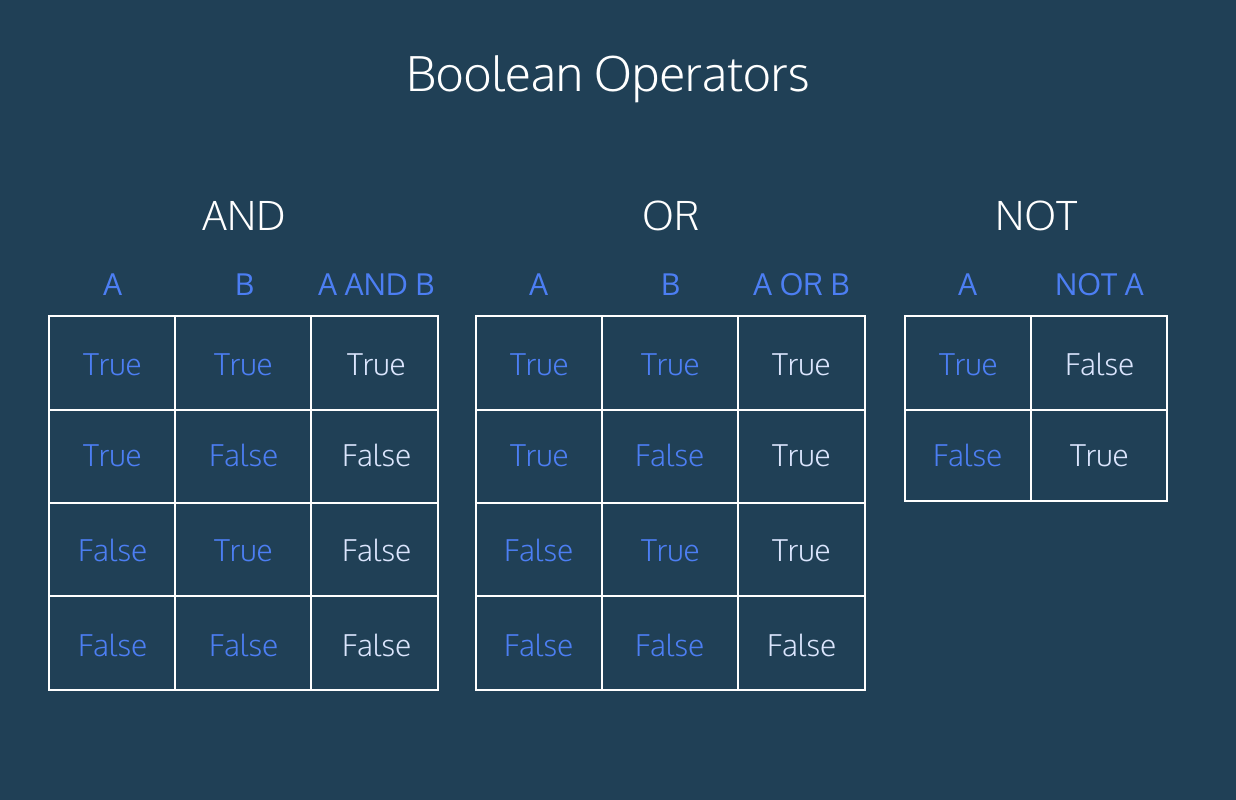Viewport: 1236px width, 800px height.
Task: Click last-row False in AND table's B column
Action: (243, 645)
